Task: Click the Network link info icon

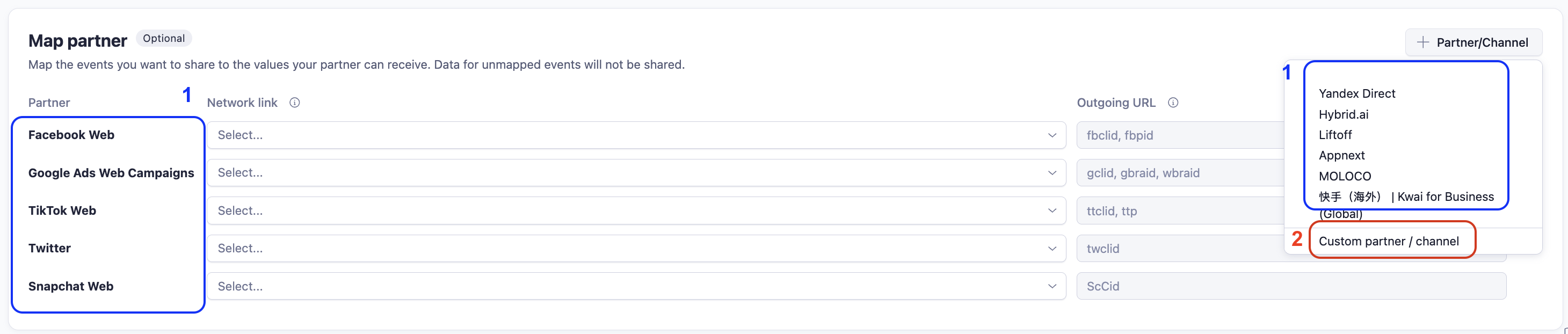Action: point(295,103)
